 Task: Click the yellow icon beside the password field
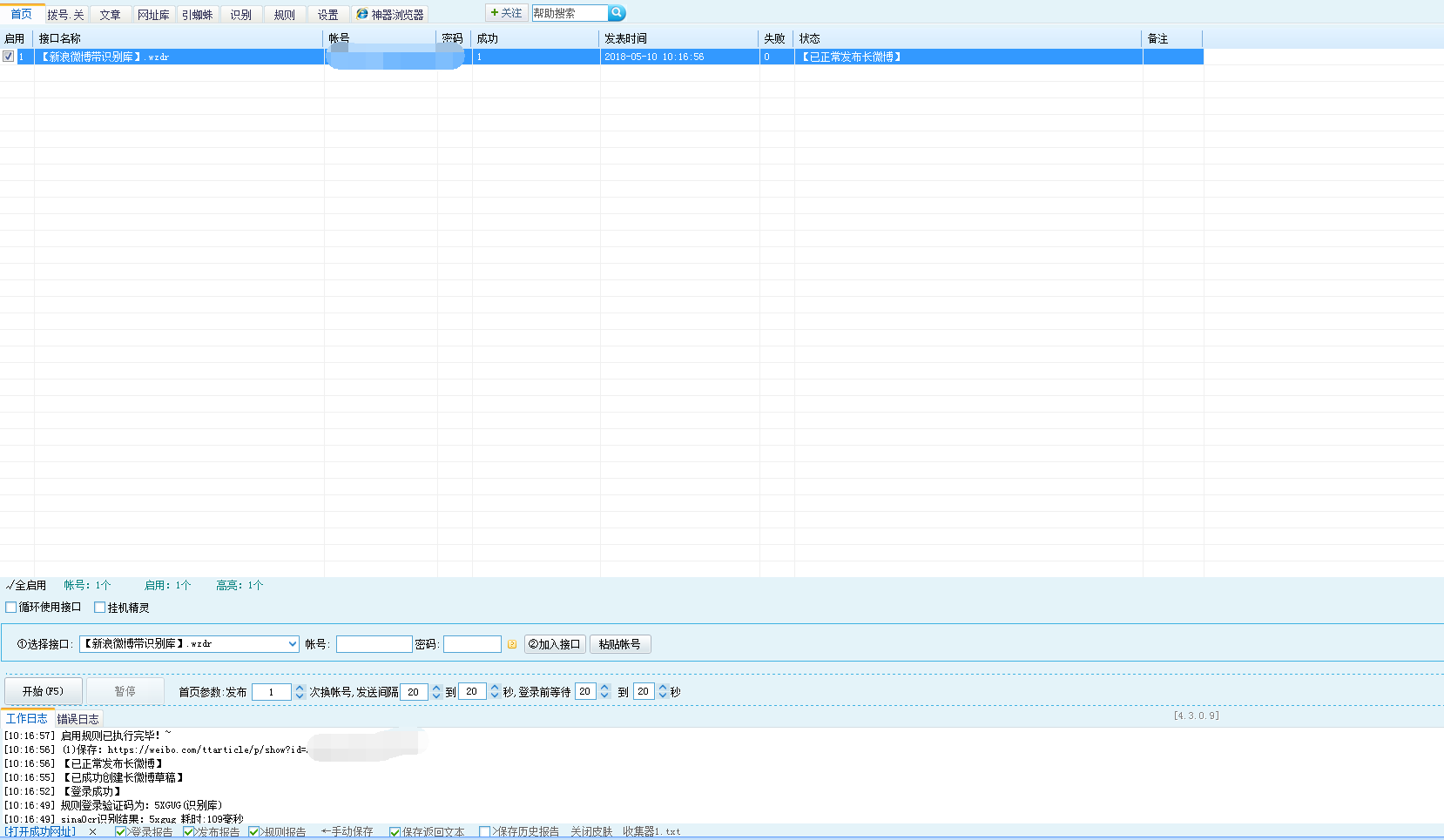512,645
